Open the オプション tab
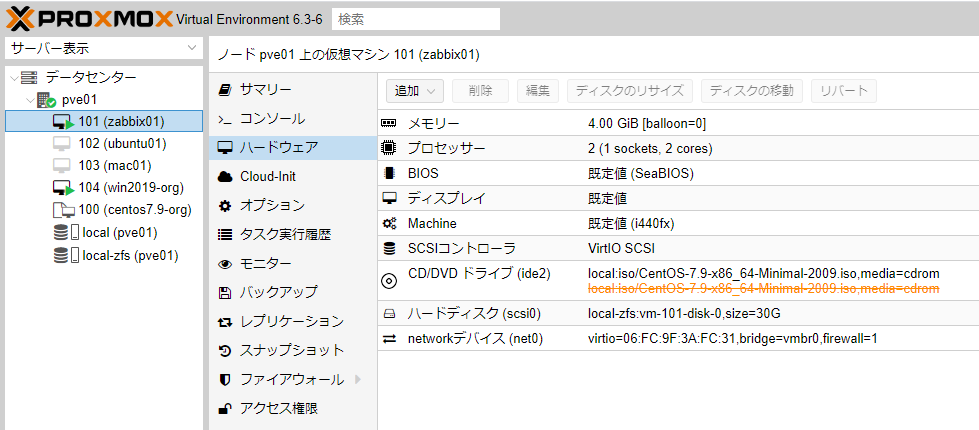This screenshot has width=979, height=430. (293, 205)
